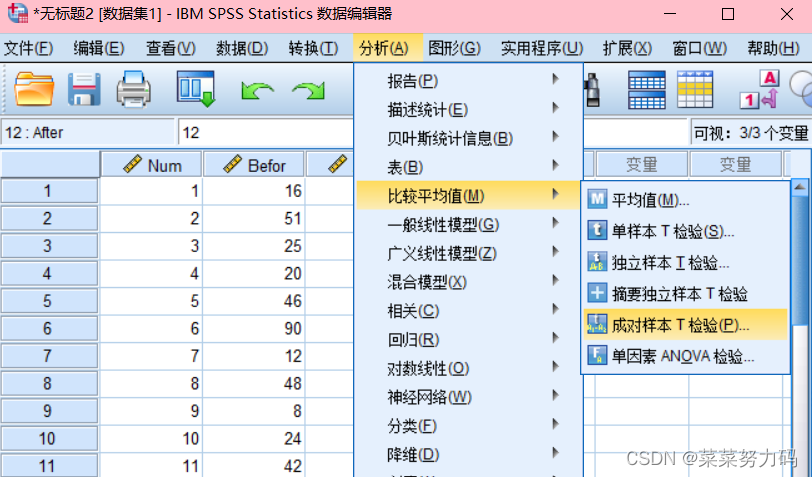
Task: Select the 比较平均值(M) menu item
Action: click(x=469, y=196)
